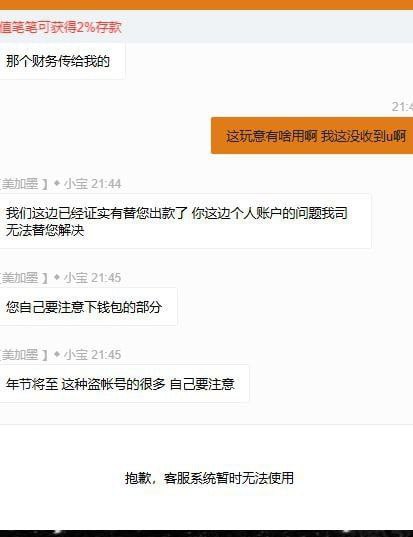Select the message 您自己要注意下钱包的部分
This screenshot has width=413, height=537.
(x=89, y=307)
